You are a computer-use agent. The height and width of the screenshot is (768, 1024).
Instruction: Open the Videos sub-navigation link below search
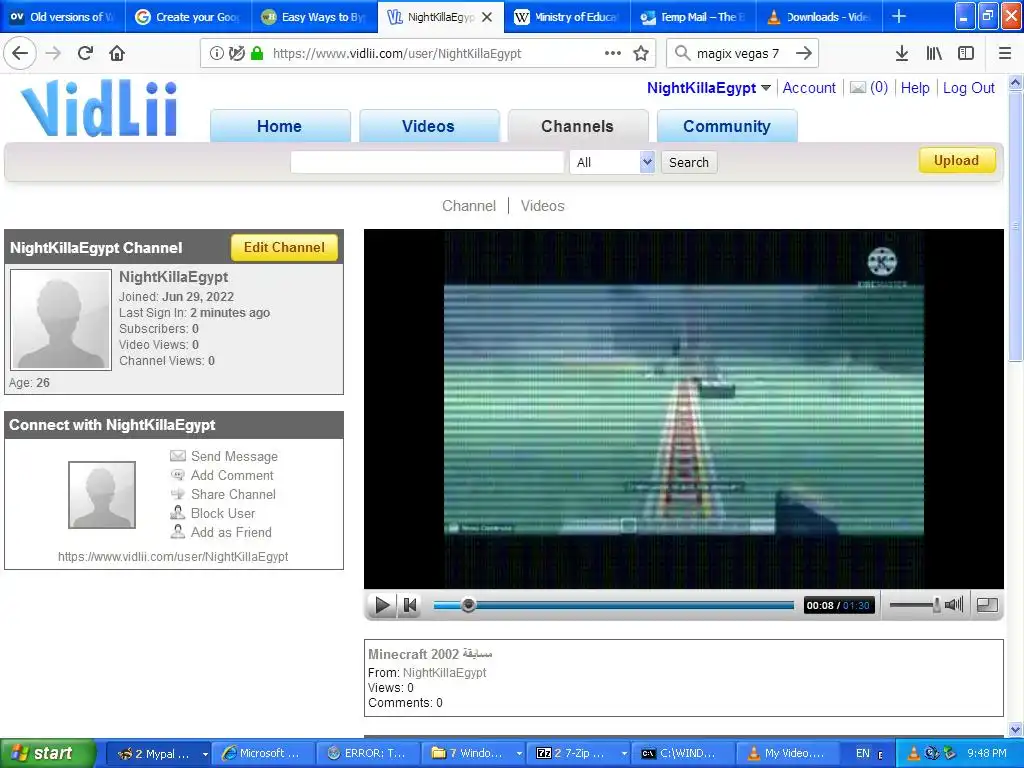[543, 206]
